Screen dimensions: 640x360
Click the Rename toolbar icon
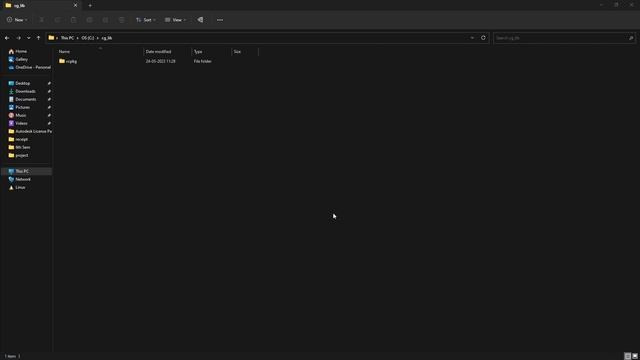pyautogui.click(x=89, y=20)
